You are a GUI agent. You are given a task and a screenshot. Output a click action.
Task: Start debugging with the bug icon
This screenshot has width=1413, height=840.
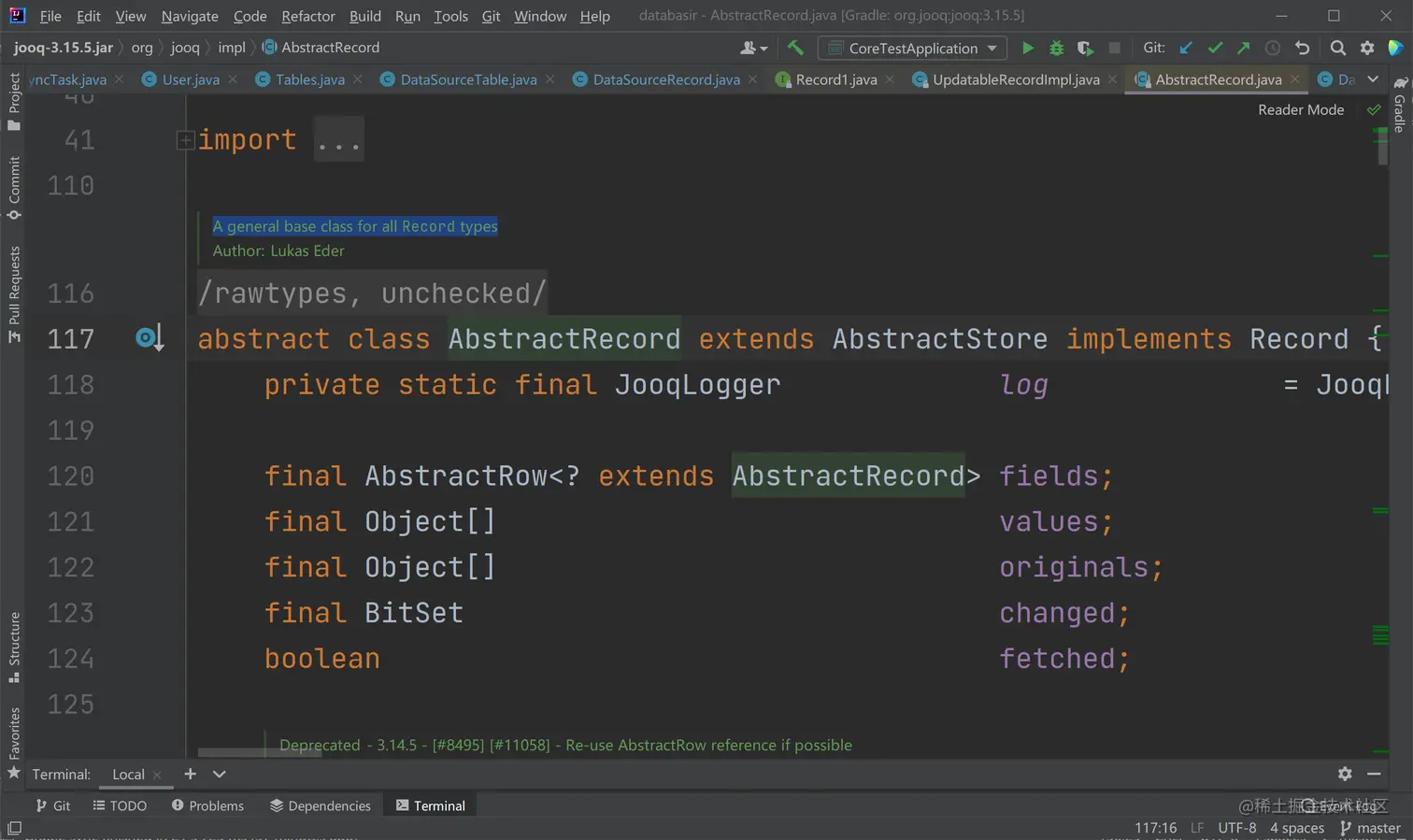tap(1056, 48)
